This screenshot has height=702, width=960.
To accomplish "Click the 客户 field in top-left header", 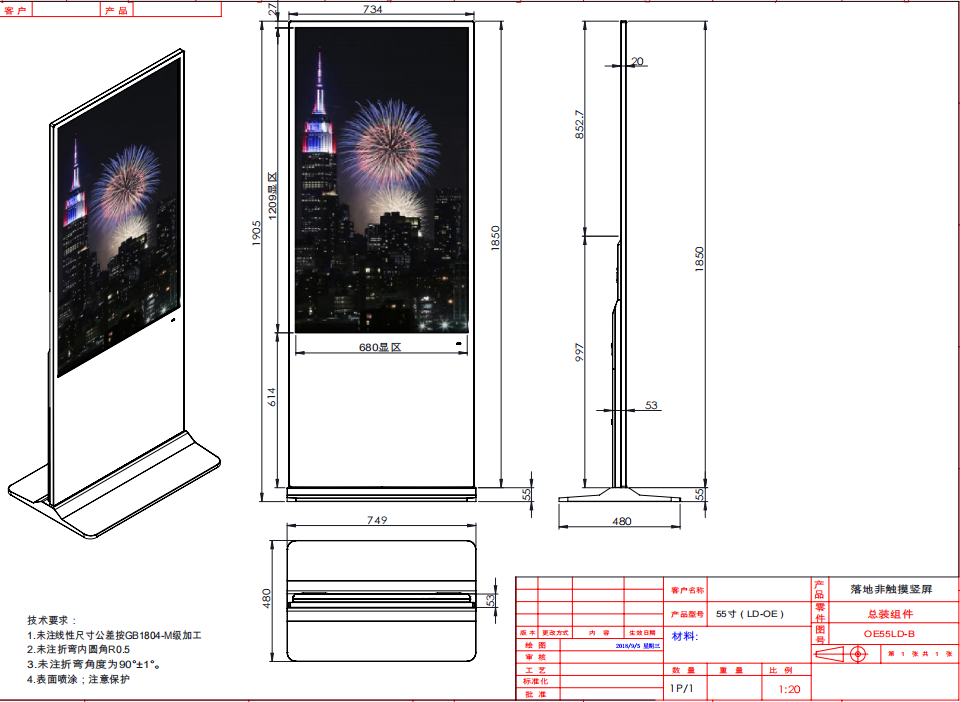I will (17, 10).
